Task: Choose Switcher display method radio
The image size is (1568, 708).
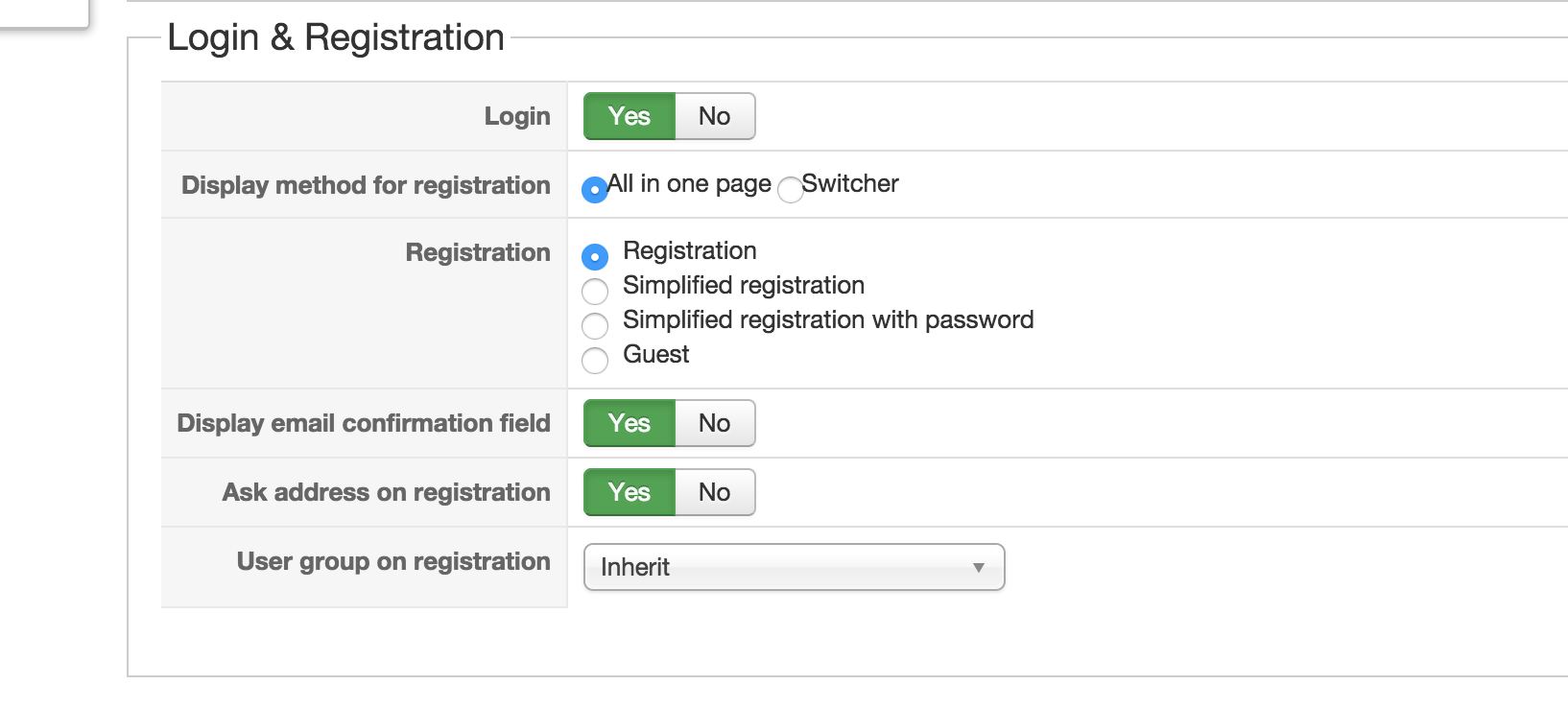Action: 790,190
